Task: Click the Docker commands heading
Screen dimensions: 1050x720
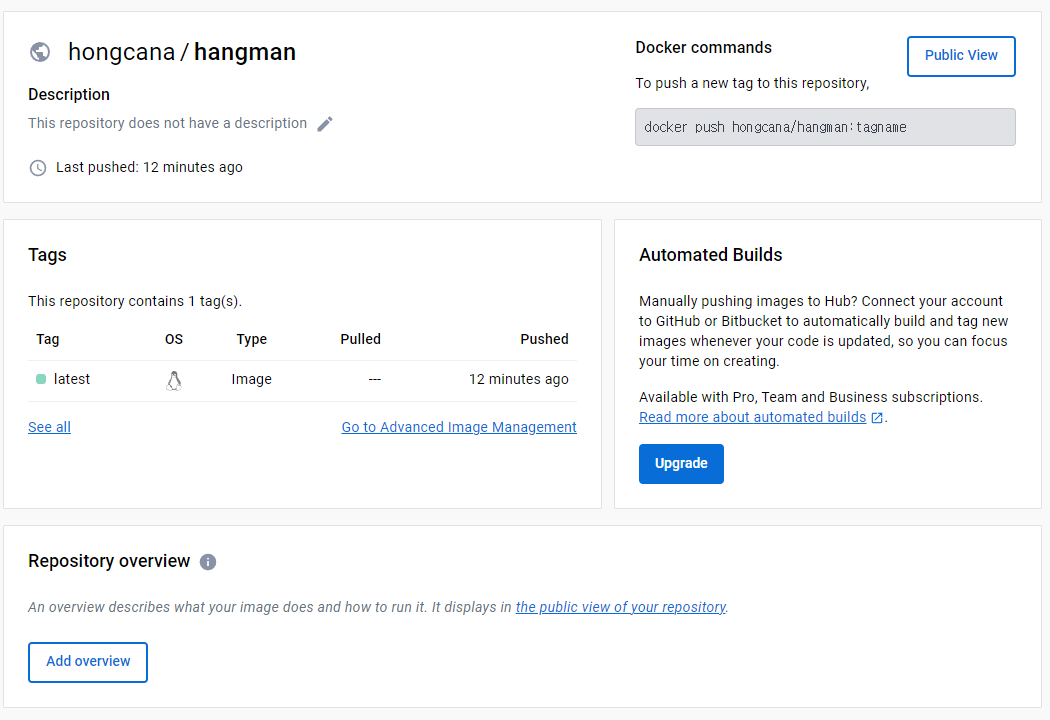Action: (x=703, y=48)
